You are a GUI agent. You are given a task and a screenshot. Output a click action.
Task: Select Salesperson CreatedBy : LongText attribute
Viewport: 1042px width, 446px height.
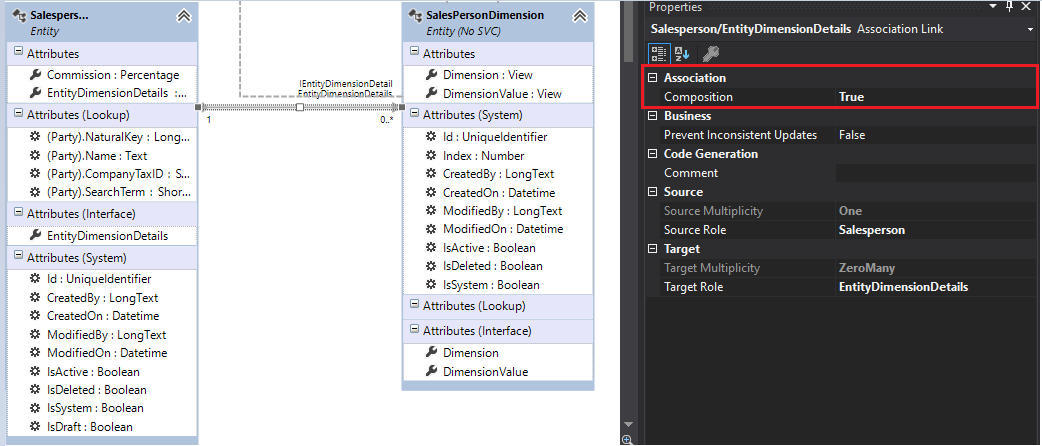point(102,298)
